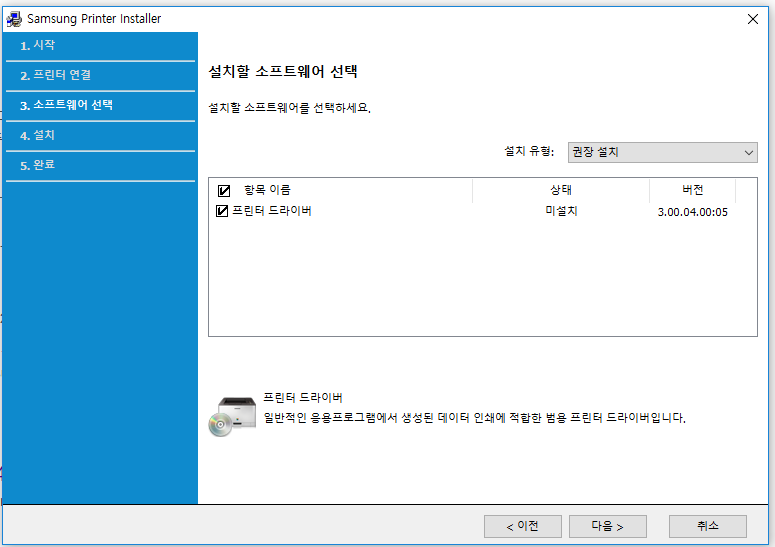Uncheck the 프린터 드라이버 checkbox
775x547 pixels.
click(222, 211)
